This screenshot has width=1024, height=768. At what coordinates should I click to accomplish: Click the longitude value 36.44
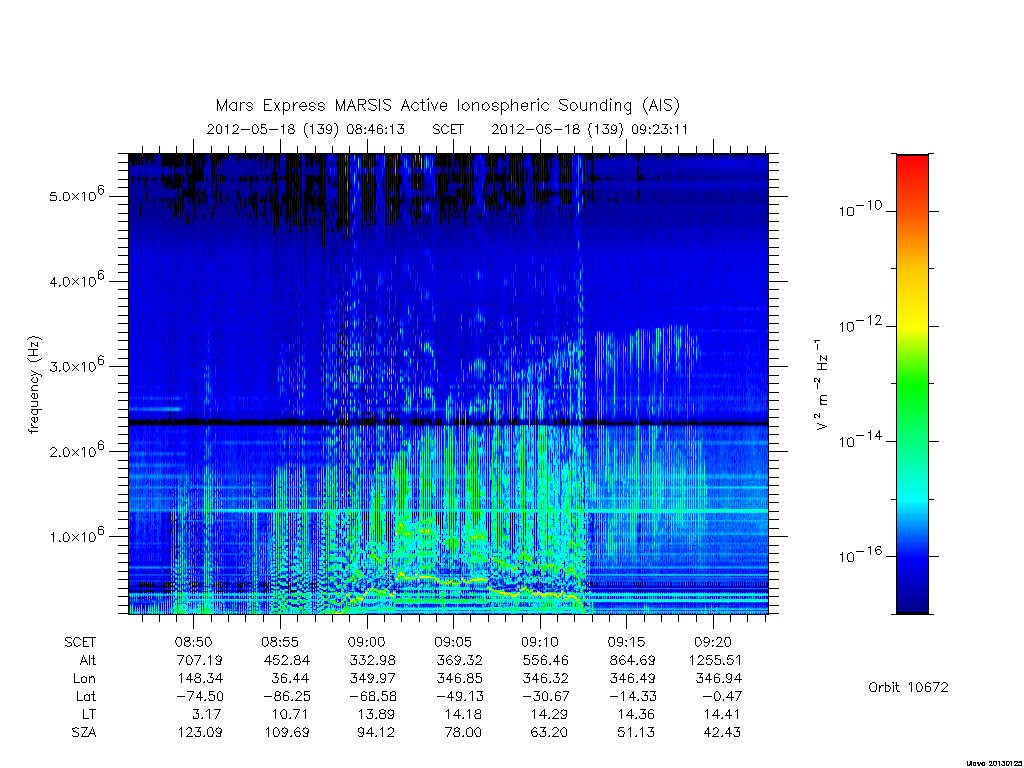[x=291, y=679]
